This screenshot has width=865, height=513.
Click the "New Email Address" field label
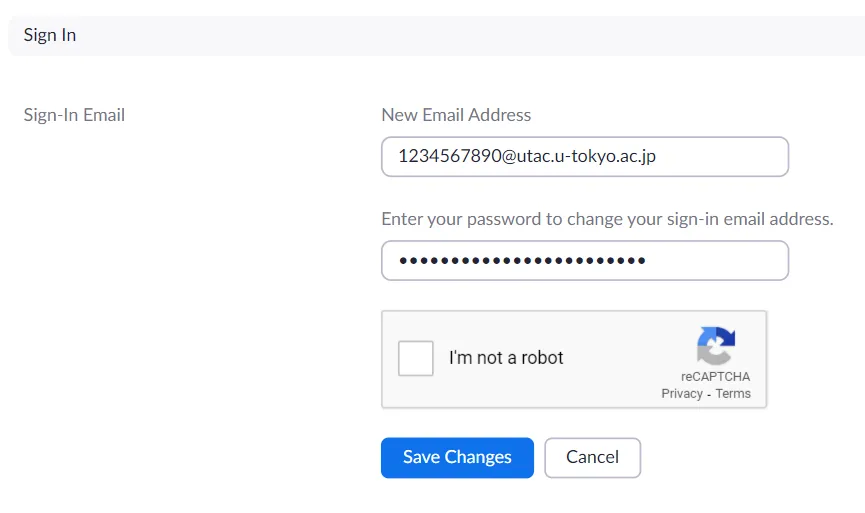456,115
